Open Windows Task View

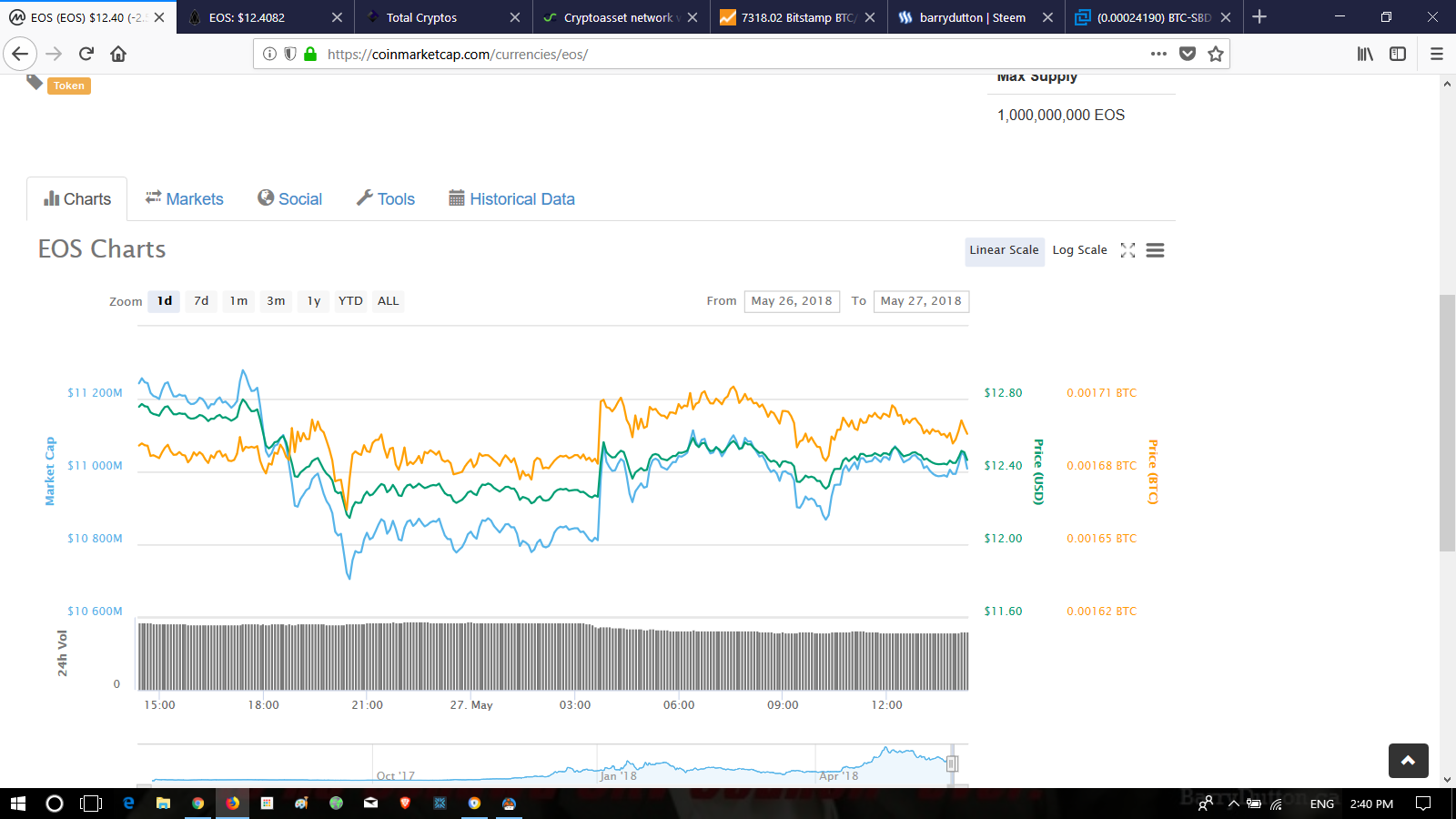click(91, 804)
